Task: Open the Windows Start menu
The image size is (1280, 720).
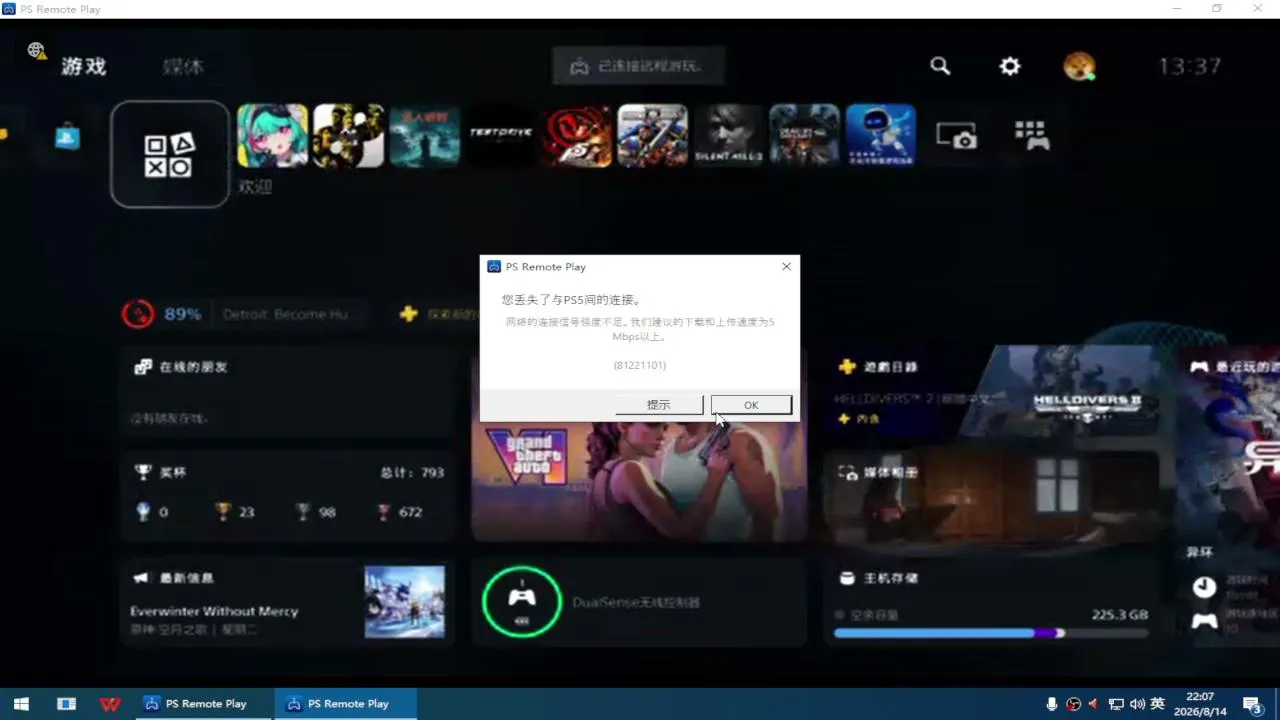Action: click(x=21, y=704)
